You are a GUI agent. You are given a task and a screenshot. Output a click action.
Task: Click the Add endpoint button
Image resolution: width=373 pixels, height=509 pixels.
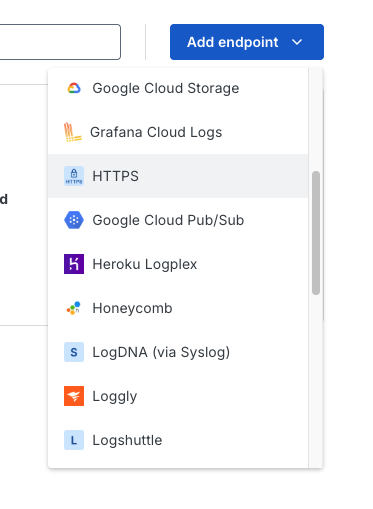(247, 42)
